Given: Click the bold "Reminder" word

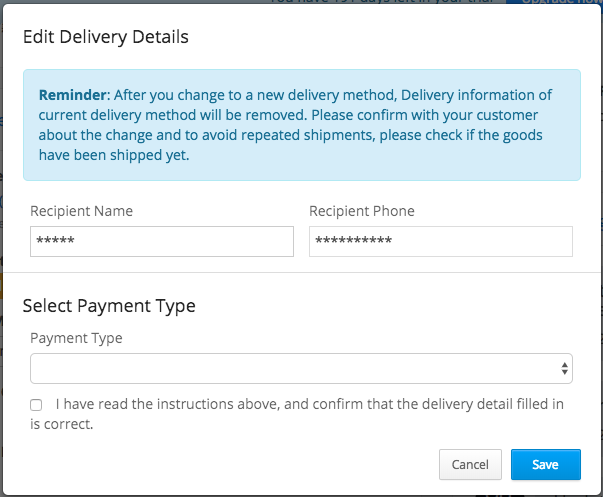Looking at the screenshot, I should [x=73, y=96].
